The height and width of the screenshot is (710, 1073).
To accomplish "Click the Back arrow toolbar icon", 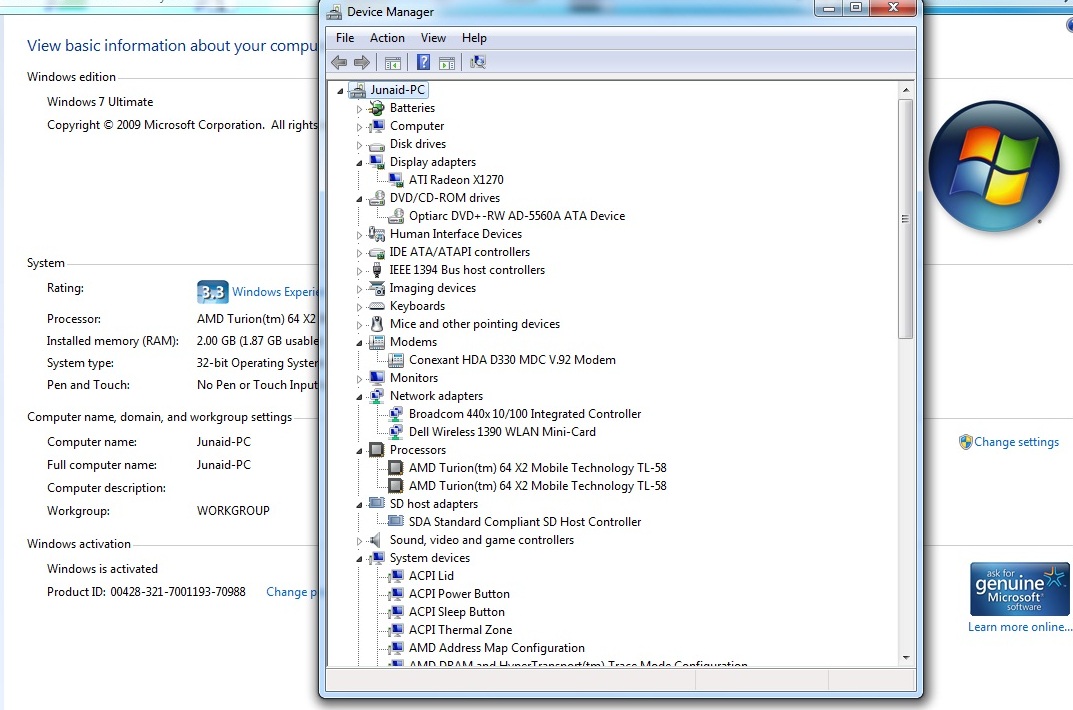I will click(x=339, y=62).
